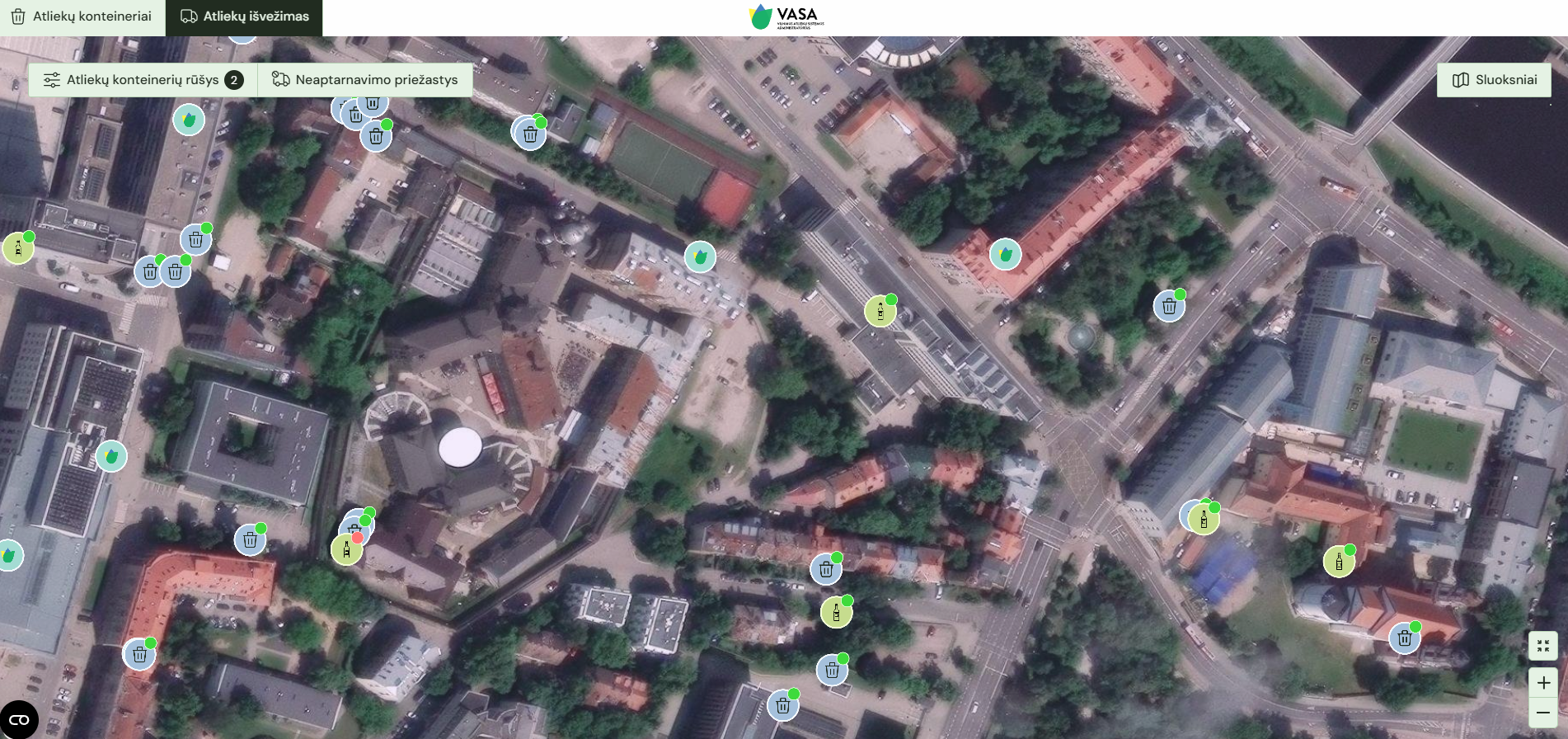Select the trash bin marker near the park fountain
Image resolution: width=1568 pixels, height=739 pixels.
click(1169, 307)
